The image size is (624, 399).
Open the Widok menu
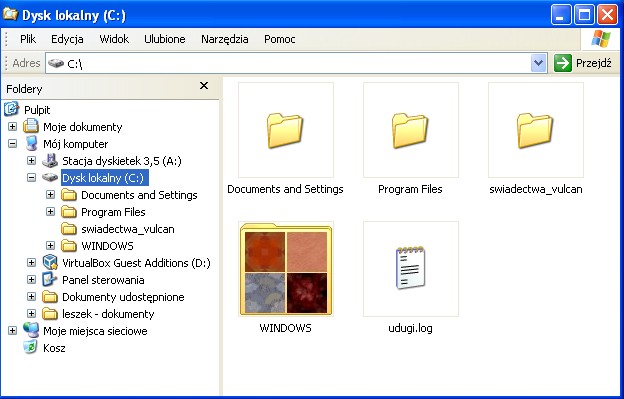(x=114, y=39)
